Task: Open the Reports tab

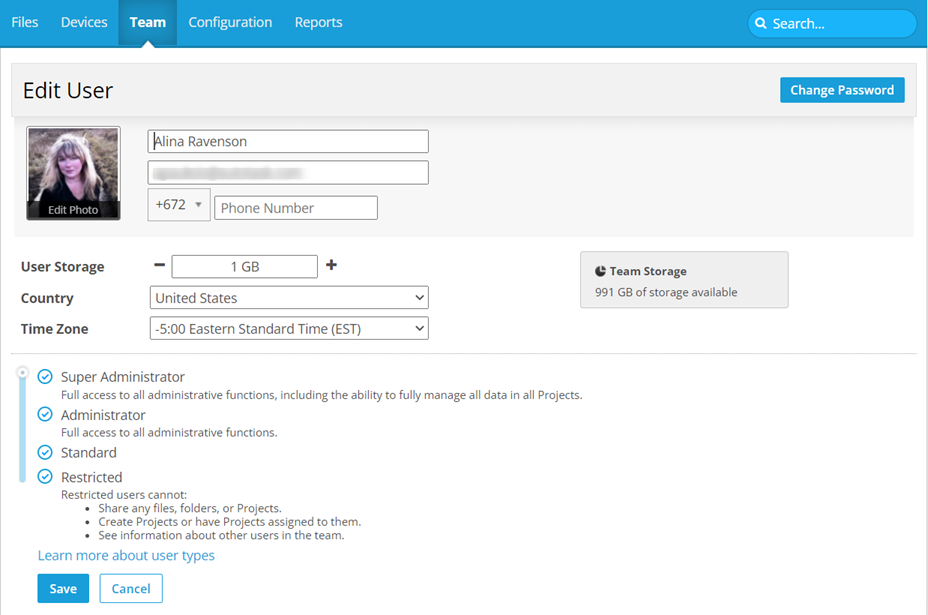Action: [x=318, y=22]
